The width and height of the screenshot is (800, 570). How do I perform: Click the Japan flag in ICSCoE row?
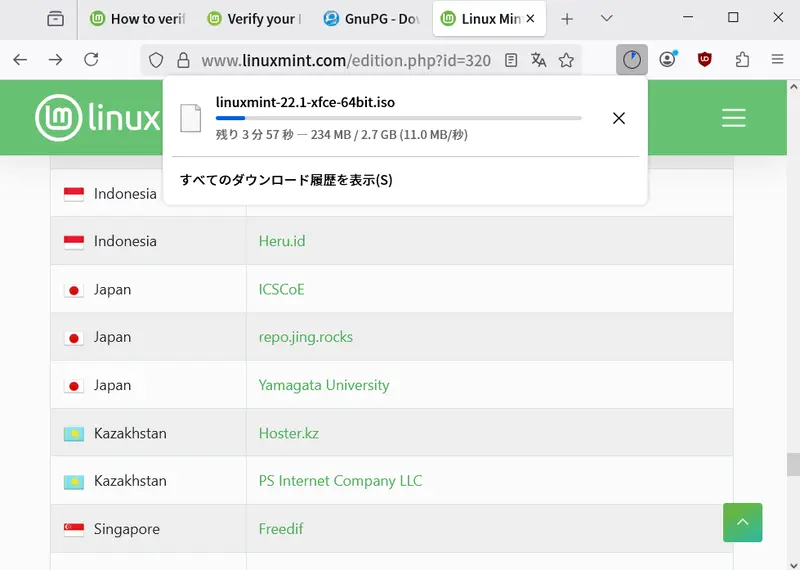73,290
